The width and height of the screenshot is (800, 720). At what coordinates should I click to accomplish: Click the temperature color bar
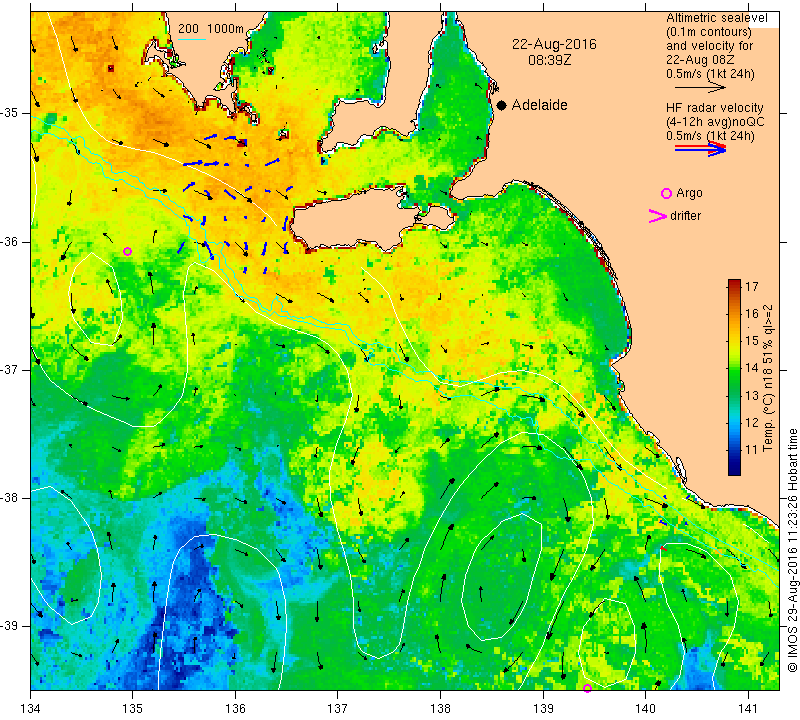coord(734,377)
